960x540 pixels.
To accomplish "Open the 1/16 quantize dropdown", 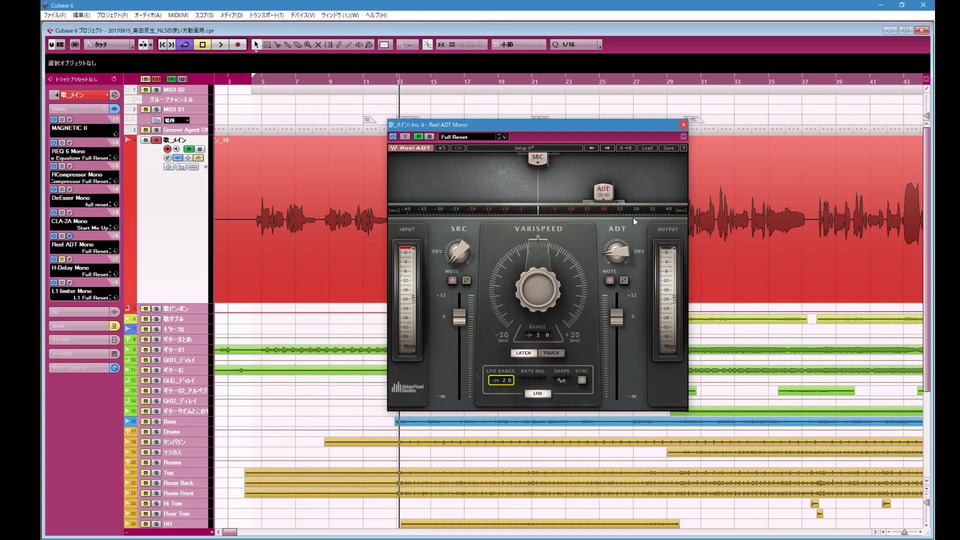I will point(576,45).
